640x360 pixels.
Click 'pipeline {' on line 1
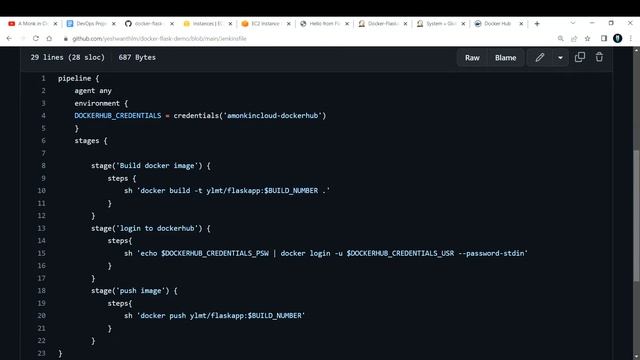point(78,78)
